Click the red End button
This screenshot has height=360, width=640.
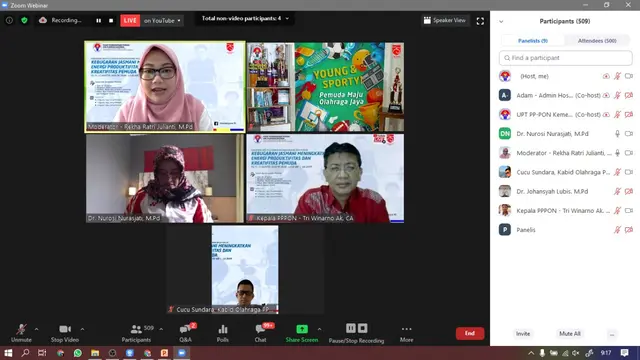click(470, 333)
